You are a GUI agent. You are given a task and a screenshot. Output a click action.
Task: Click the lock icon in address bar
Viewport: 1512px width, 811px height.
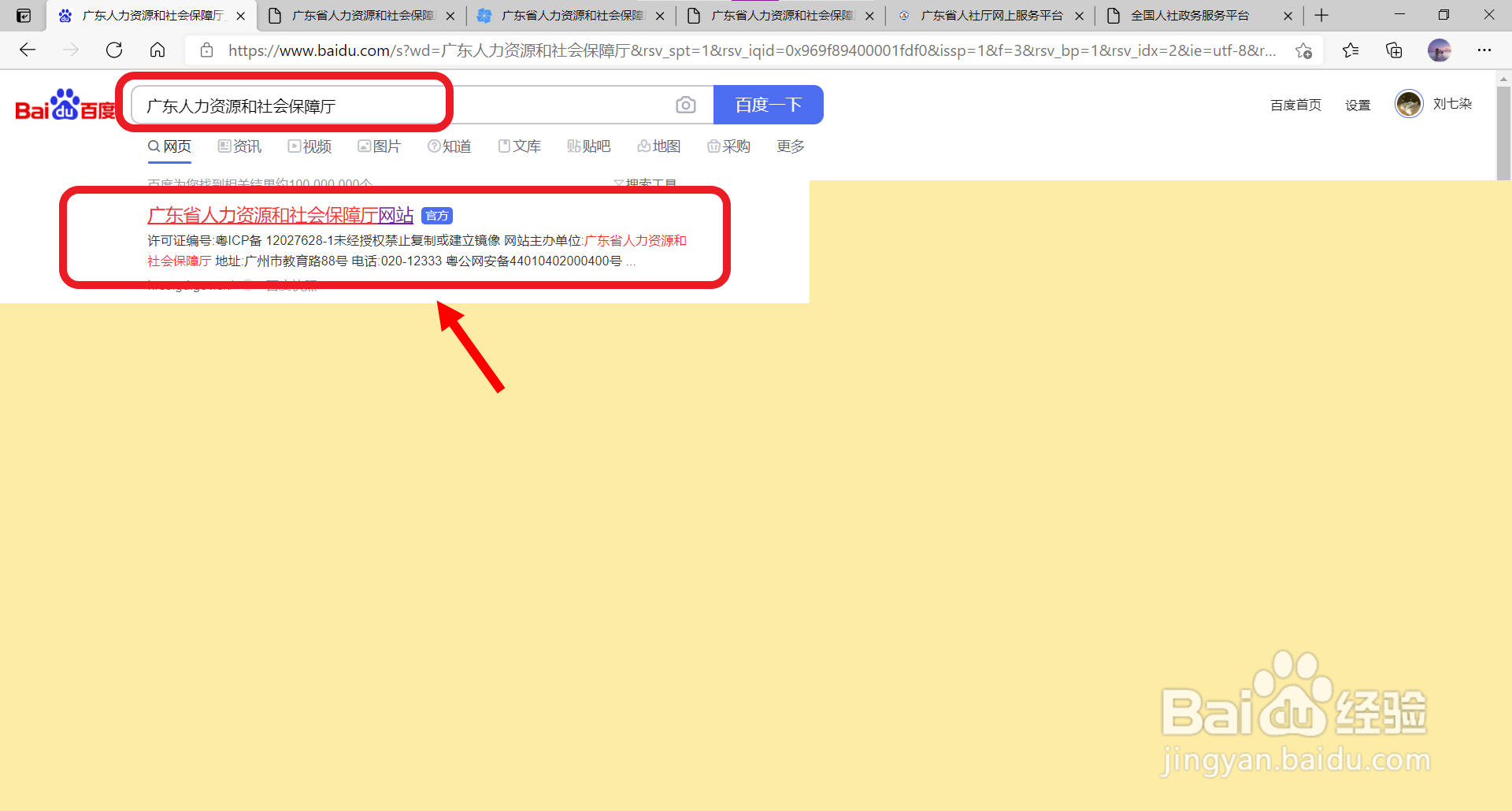[206, 50]
